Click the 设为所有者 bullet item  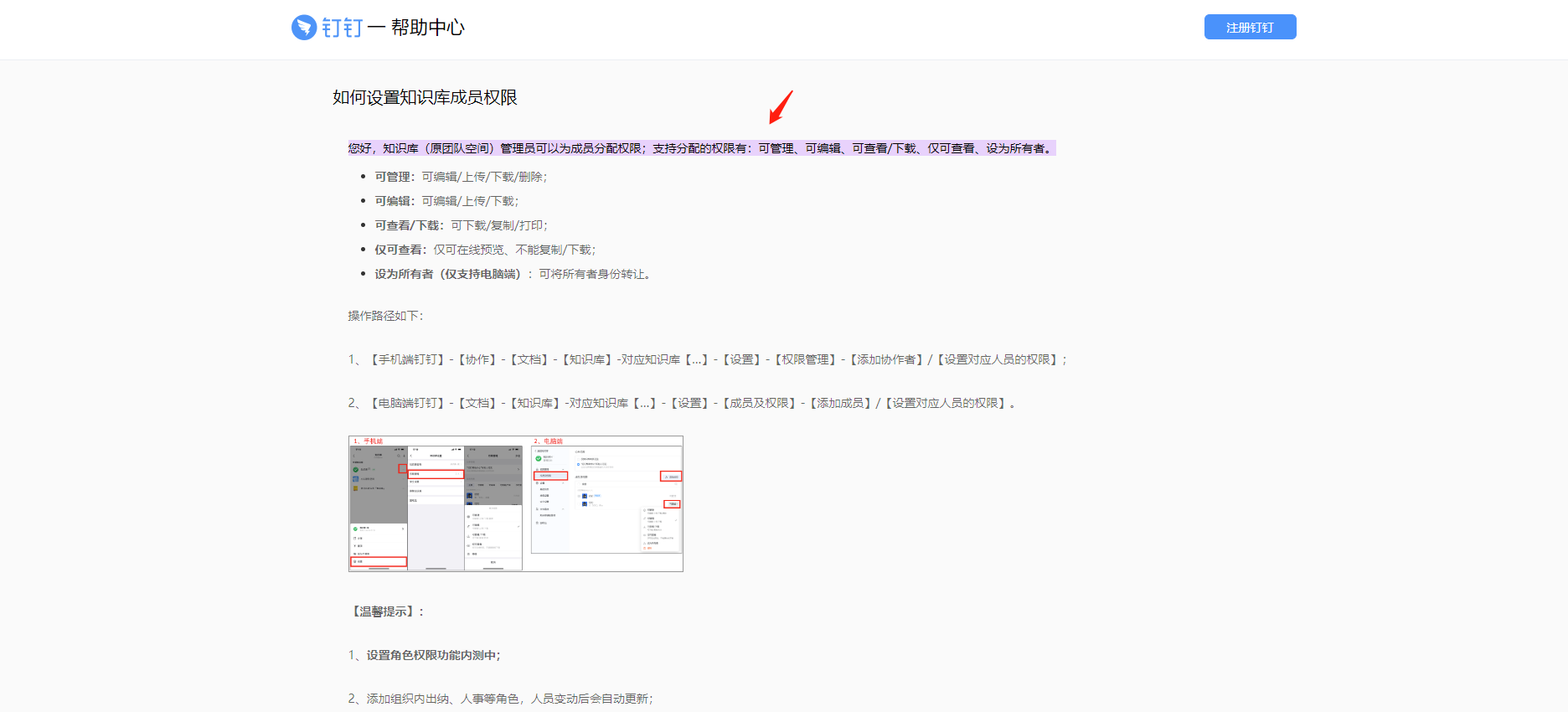(x=513, y=274)
